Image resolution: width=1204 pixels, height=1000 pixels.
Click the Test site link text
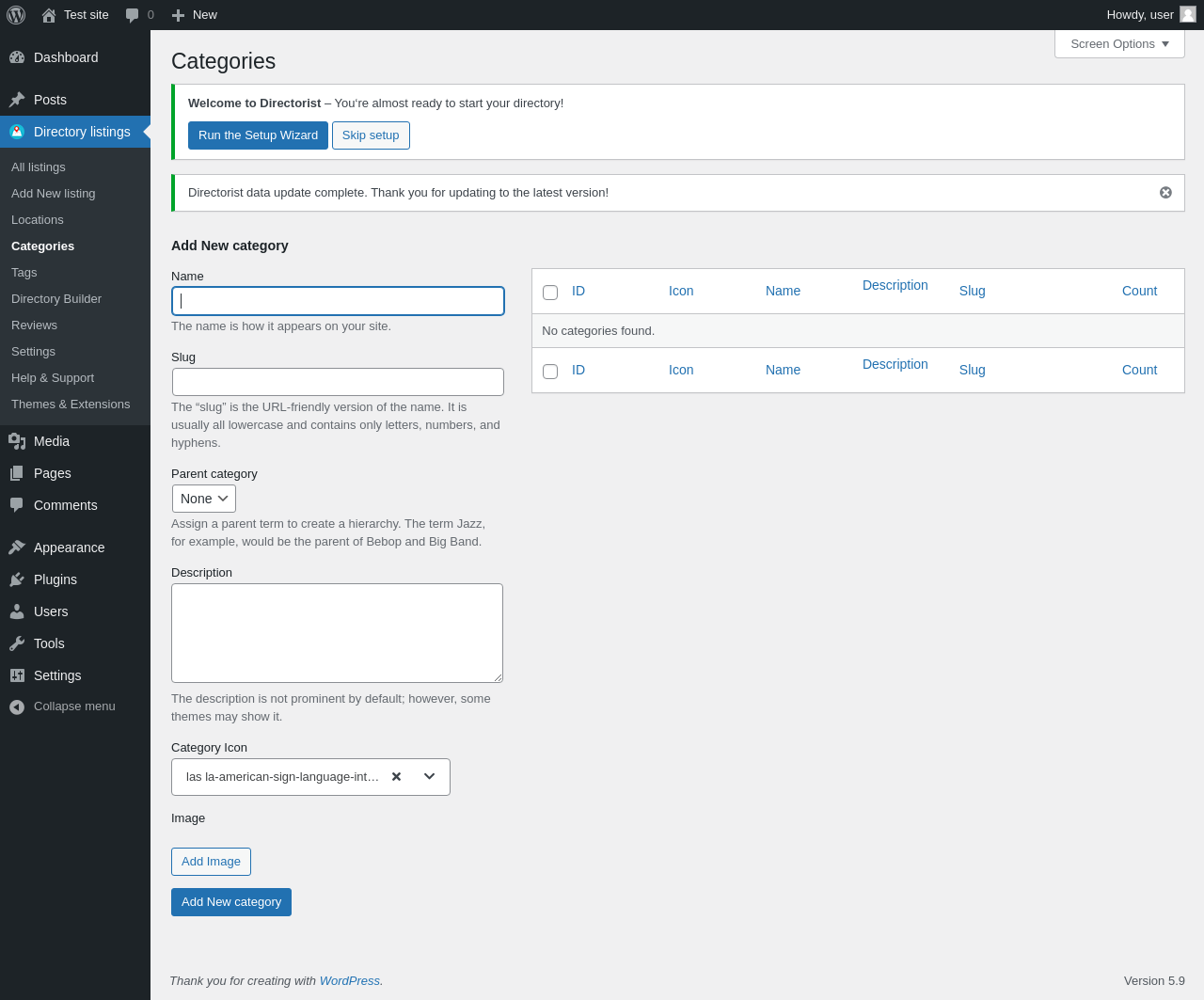(x=87, y=15)
